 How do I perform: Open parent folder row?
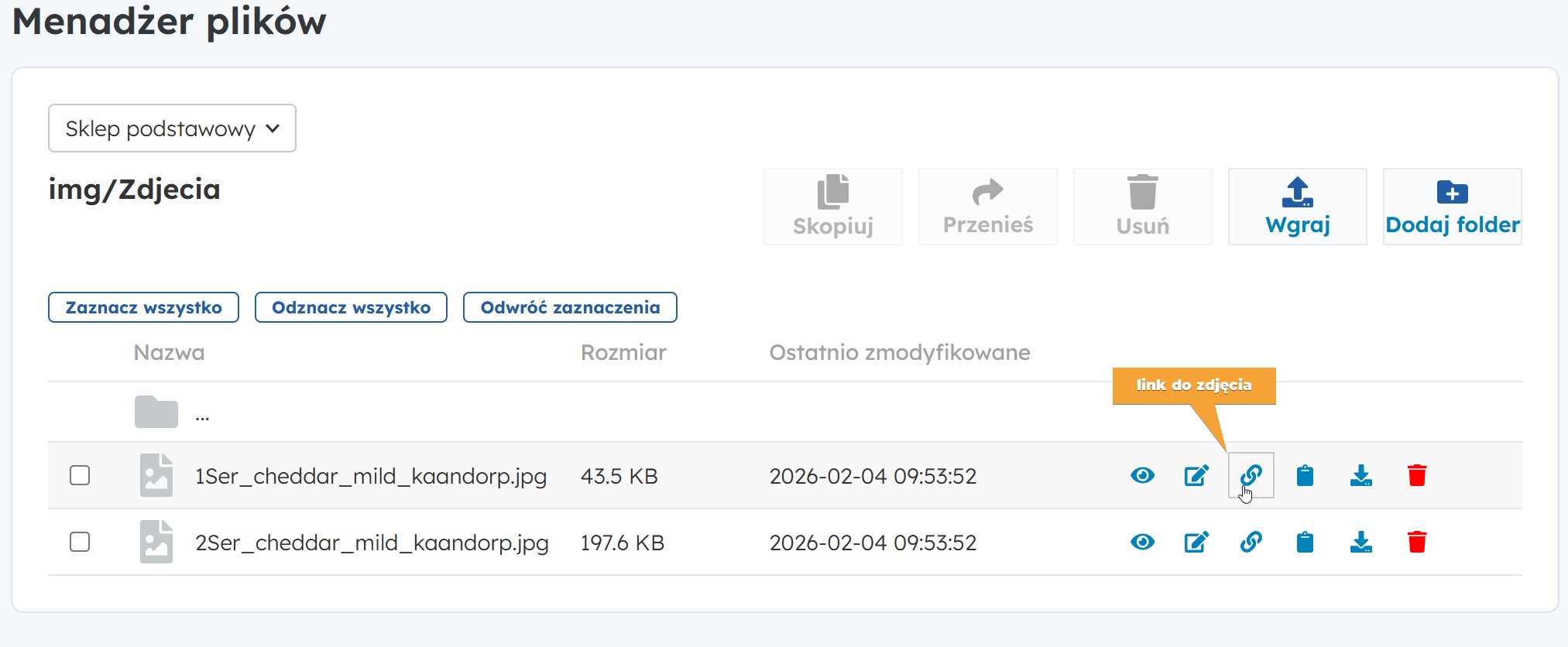[x=157, y=413]
